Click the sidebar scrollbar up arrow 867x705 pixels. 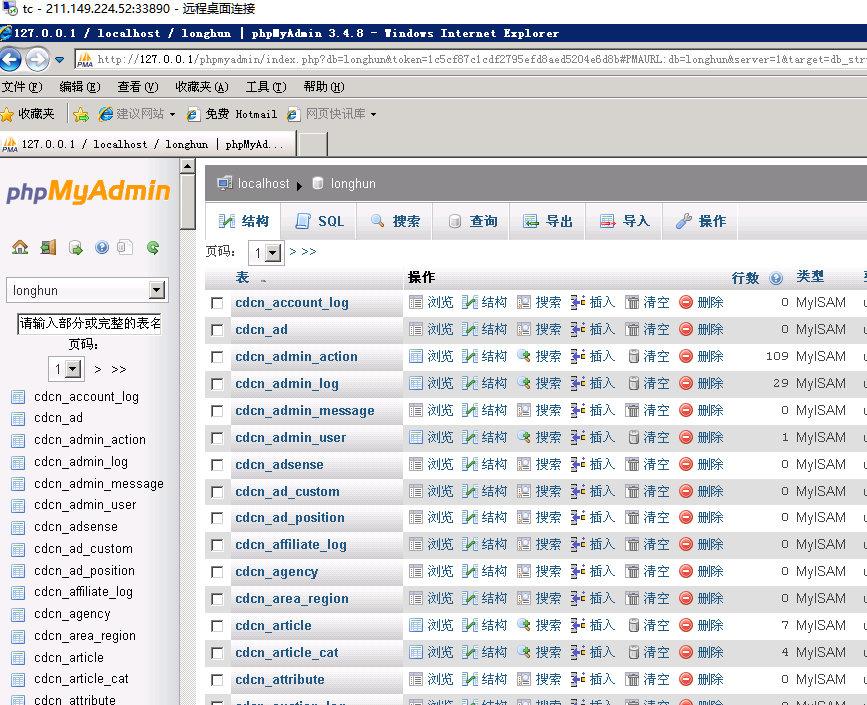click(x=187, y=166)
